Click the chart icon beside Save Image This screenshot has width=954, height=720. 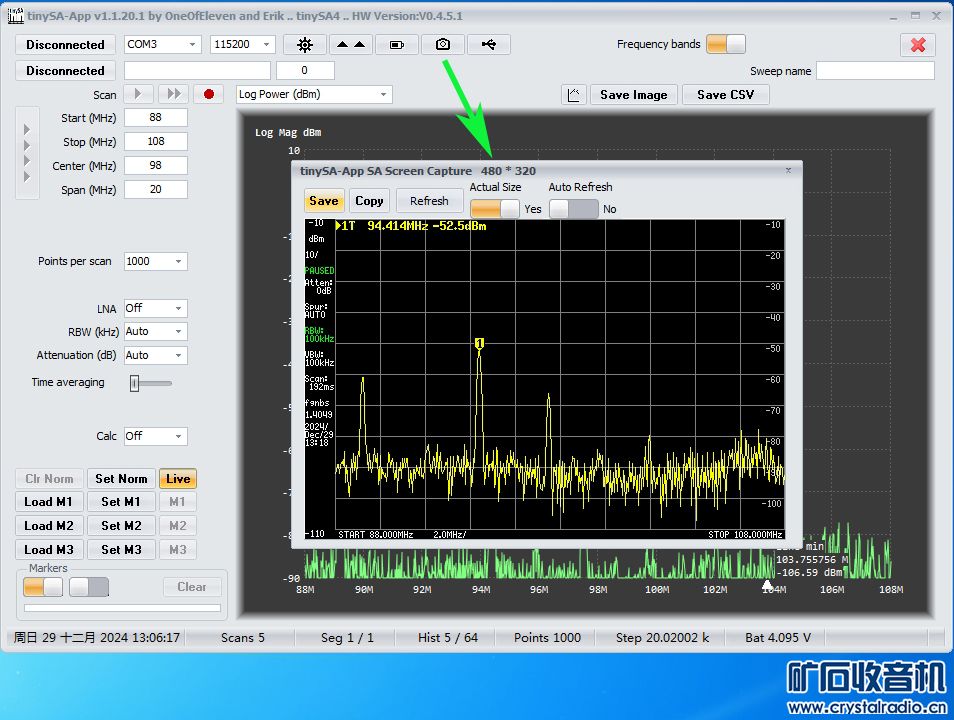574,95
